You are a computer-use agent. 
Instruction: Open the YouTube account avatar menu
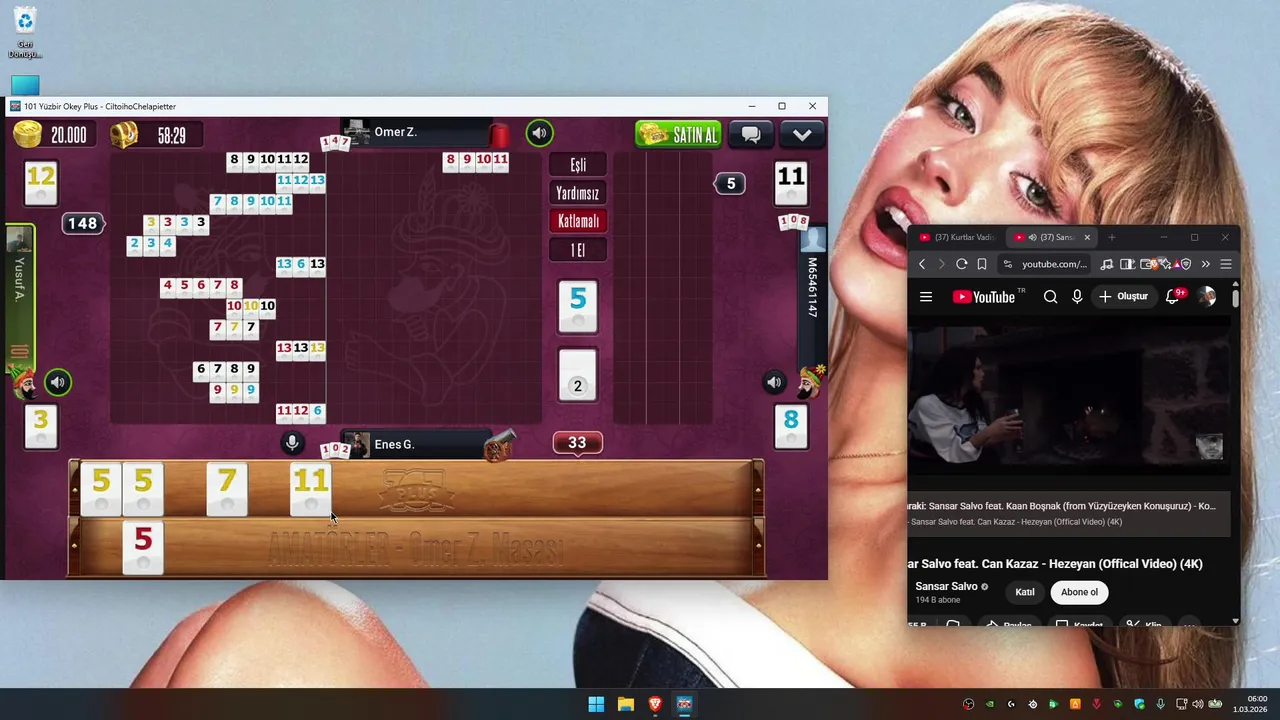(x=1208, y=297)
